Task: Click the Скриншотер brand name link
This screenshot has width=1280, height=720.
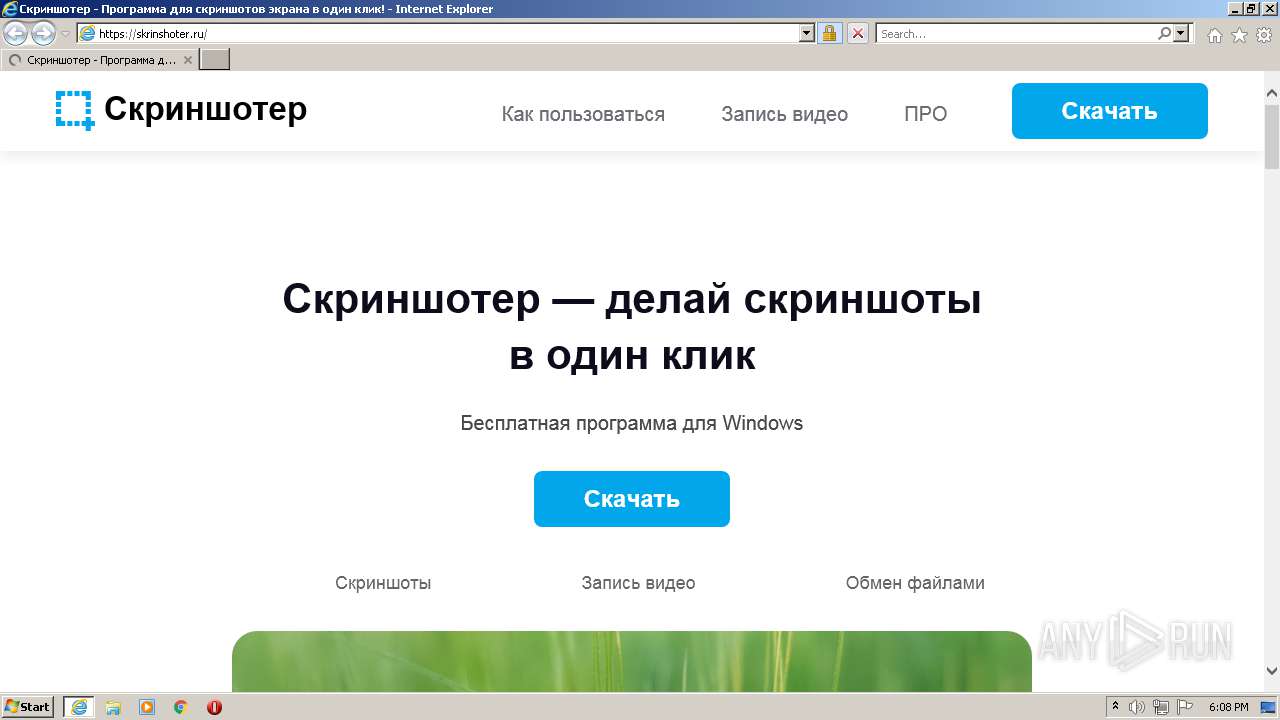Action: point(205,108)
